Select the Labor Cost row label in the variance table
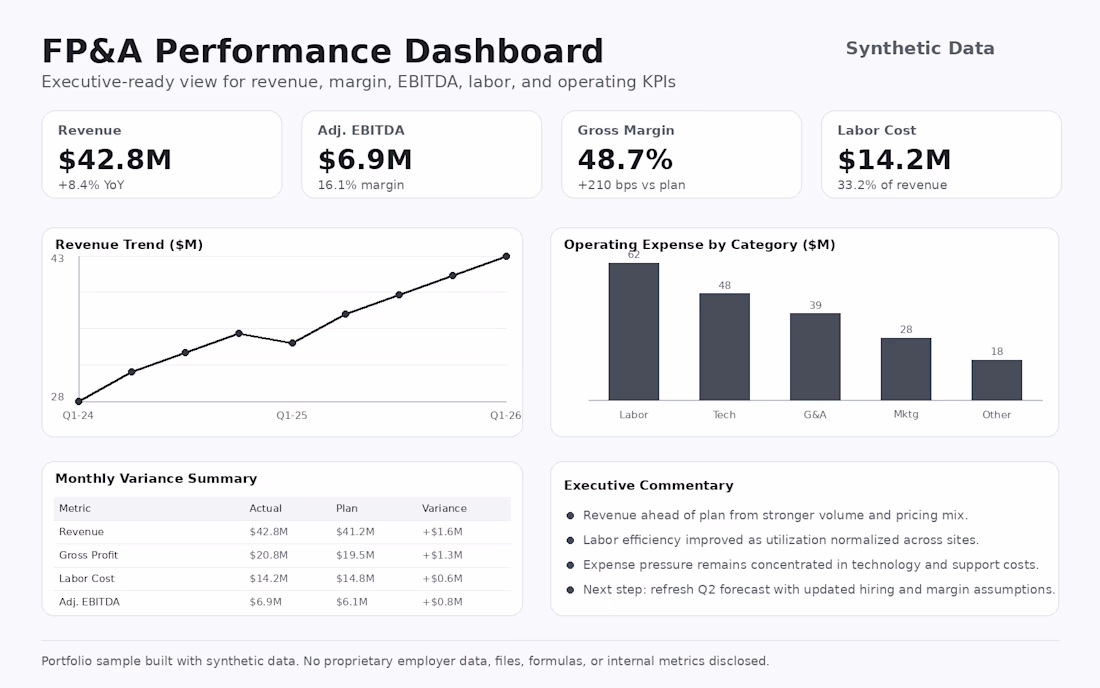 coord(87,579)
